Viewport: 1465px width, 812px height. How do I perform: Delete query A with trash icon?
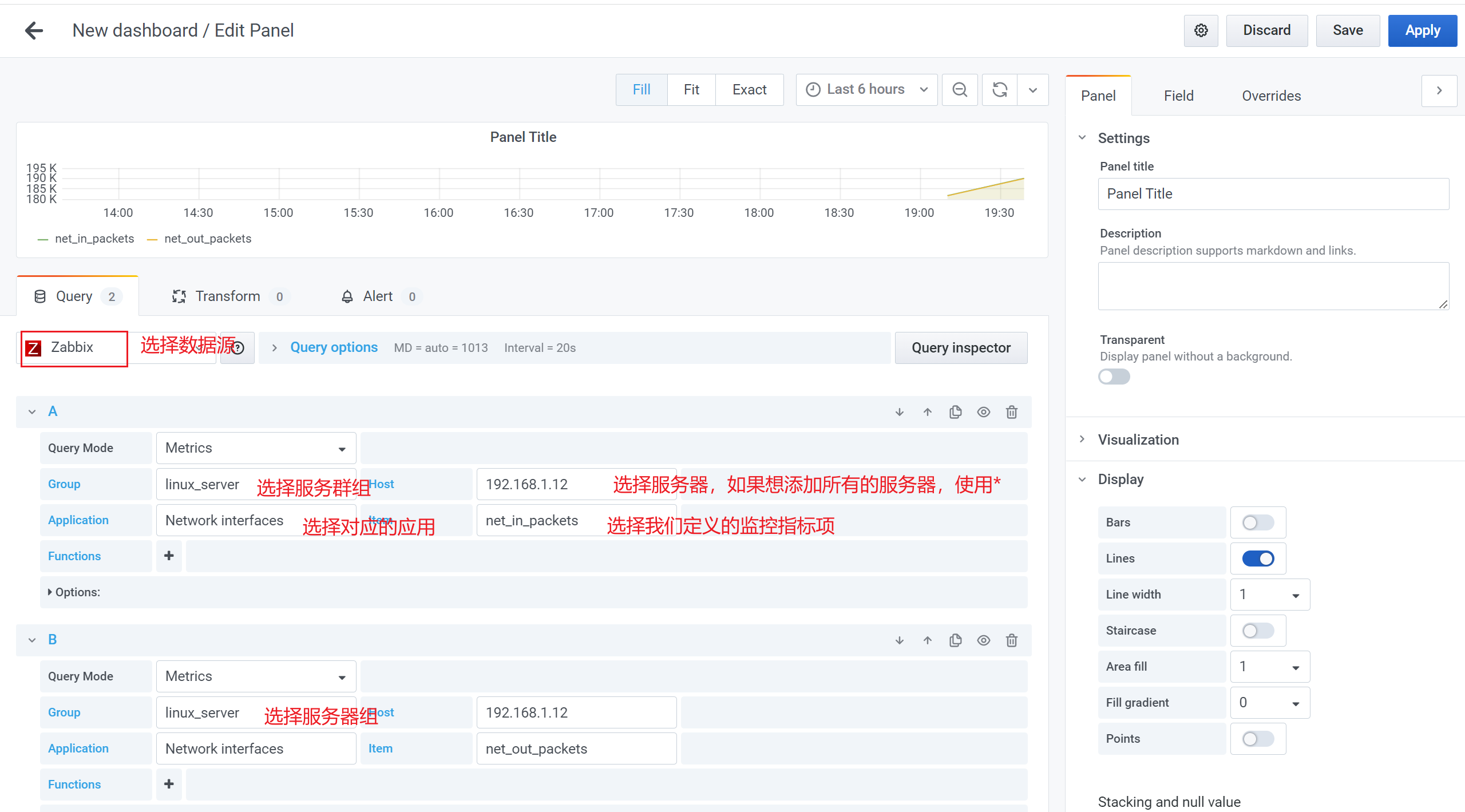1012,412
